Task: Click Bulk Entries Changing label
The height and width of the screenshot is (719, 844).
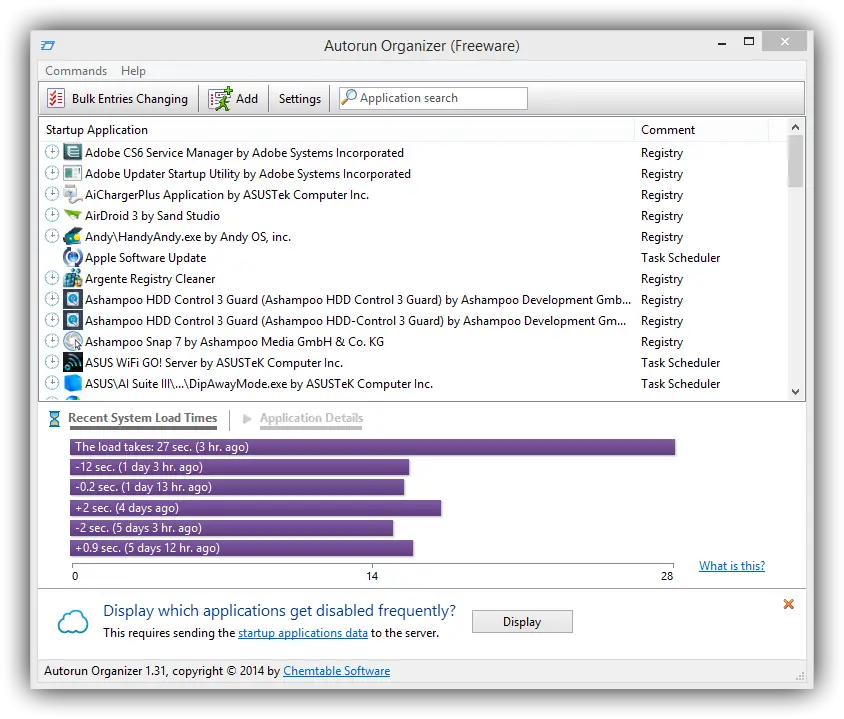Action: (130, 99)
